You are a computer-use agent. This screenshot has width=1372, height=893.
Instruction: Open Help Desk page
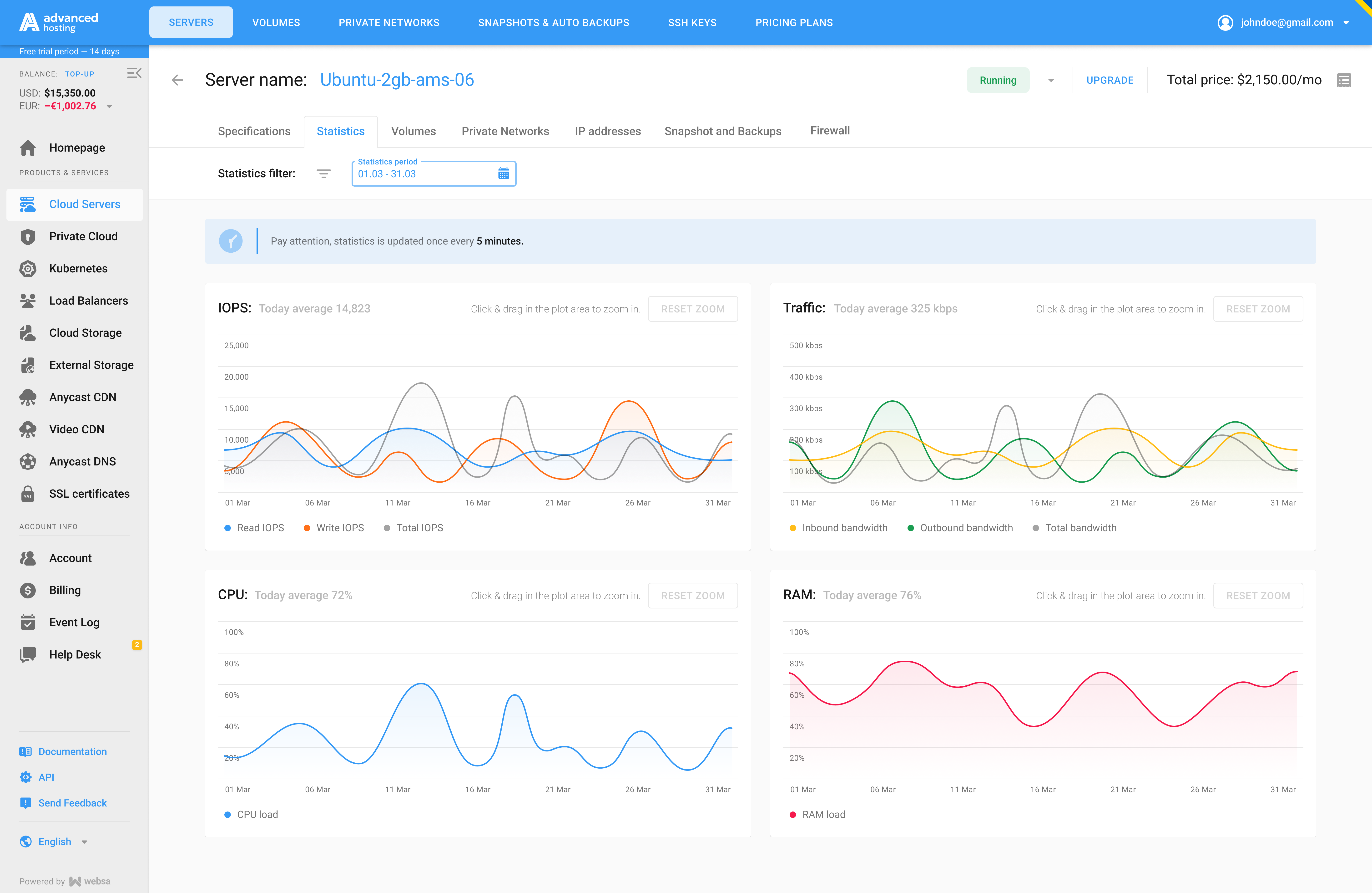75,655
